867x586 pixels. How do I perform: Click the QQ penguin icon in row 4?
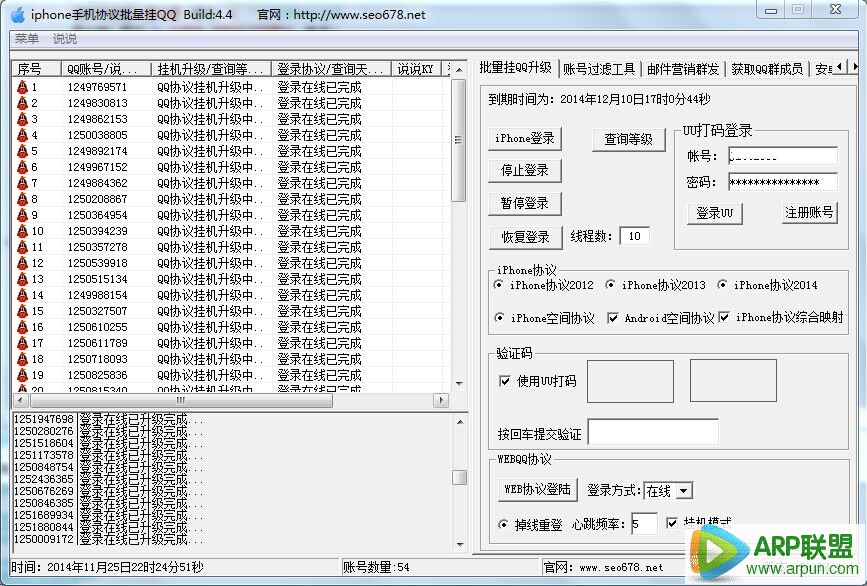click(23, 135)
